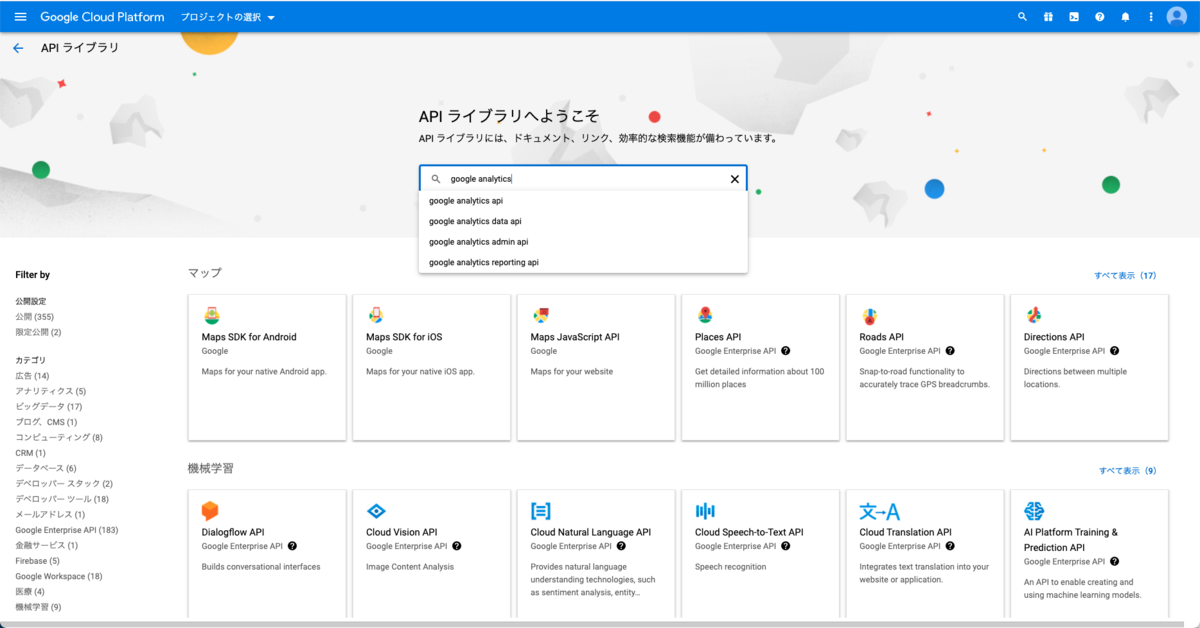Click the Roads API icon

click(x=869, y=315)
